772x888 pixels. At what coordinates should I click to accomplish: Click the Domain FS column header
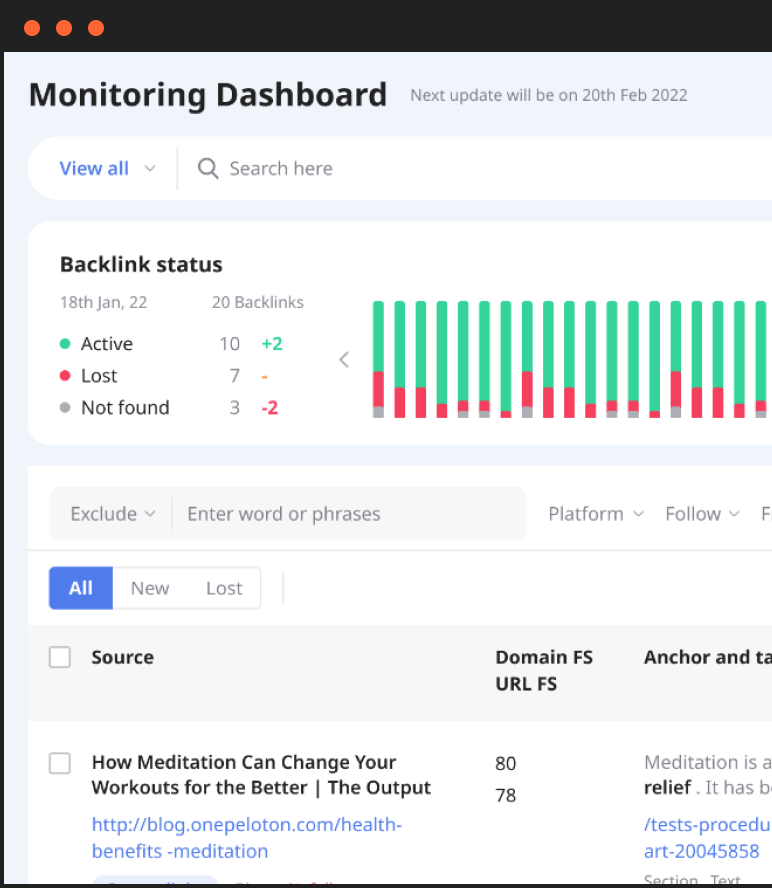544,657
